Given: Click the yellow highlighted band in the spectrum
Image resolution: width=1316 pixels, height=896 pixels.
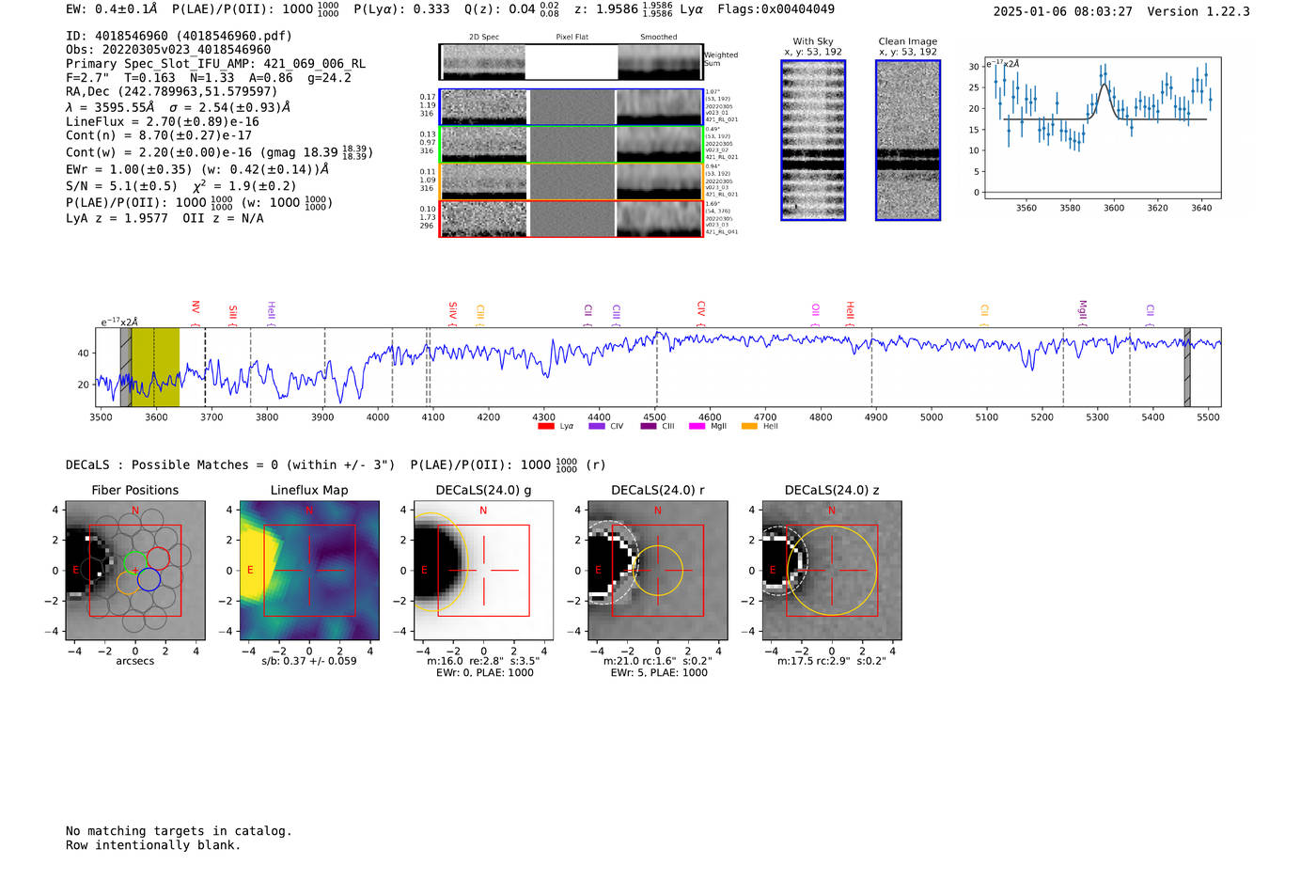Looking at the screenshot, I should click(x=155, y=367).
